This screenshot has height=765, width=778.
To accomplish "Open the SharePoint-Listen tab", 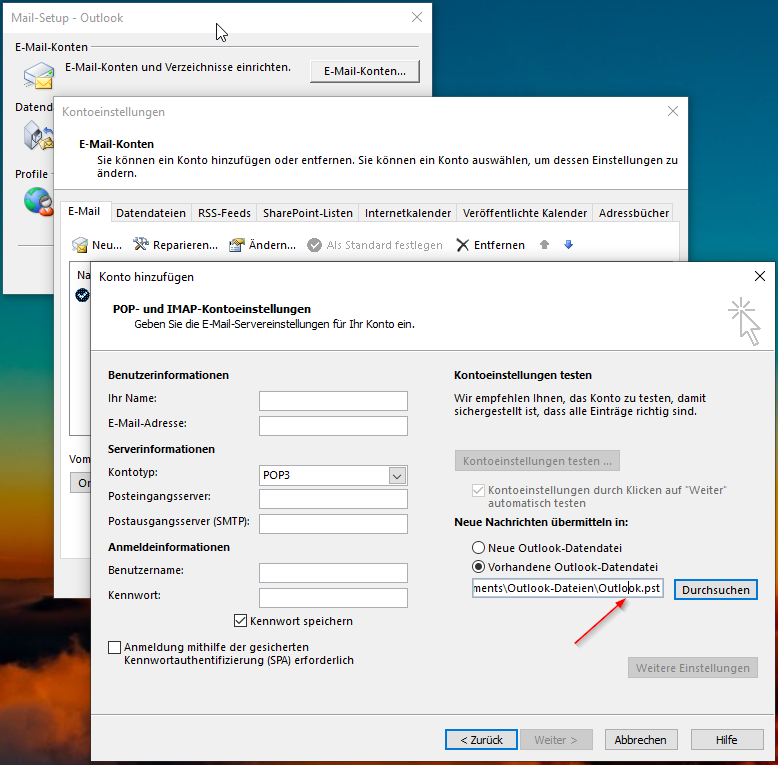I will pyautogui.click(x=308, y=213).
